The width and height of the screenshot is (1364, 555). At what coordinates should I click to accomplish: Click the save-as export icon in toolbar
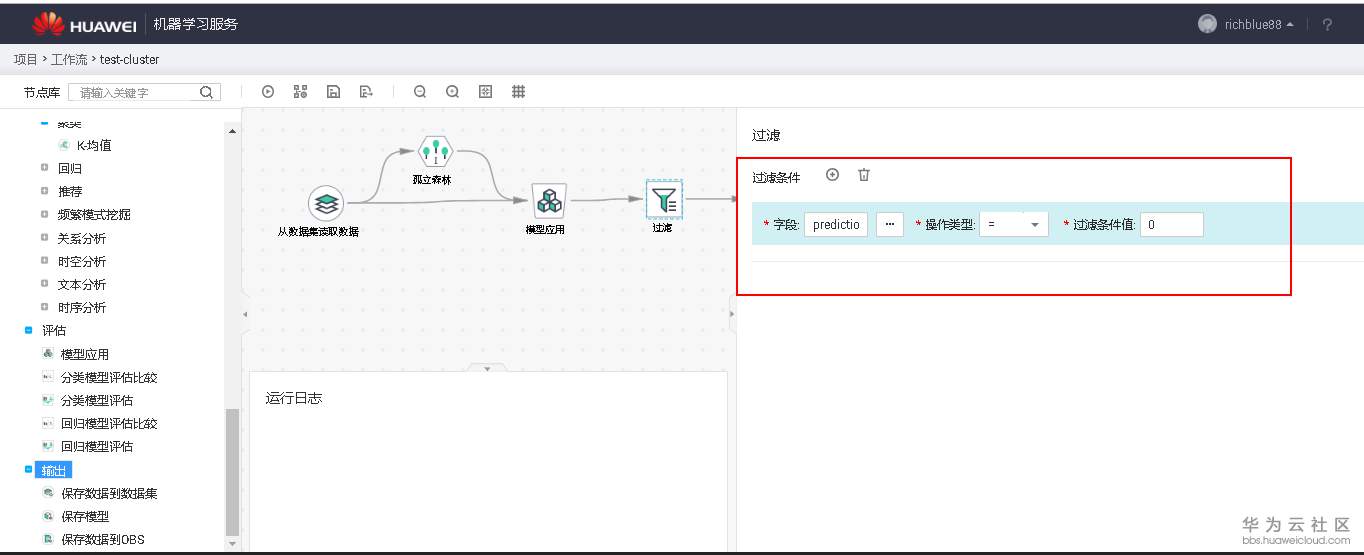click(x=366, y=92)
